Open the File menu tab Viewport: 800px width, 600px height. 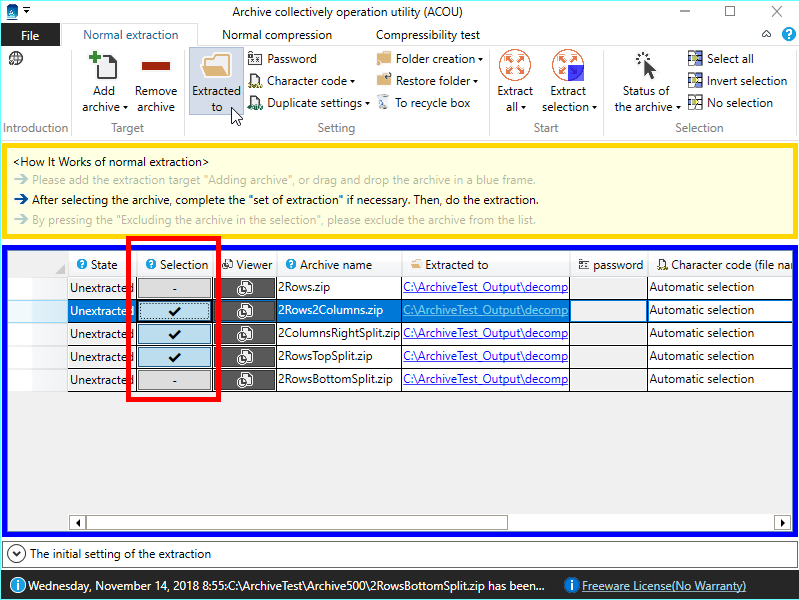(30, 35)
